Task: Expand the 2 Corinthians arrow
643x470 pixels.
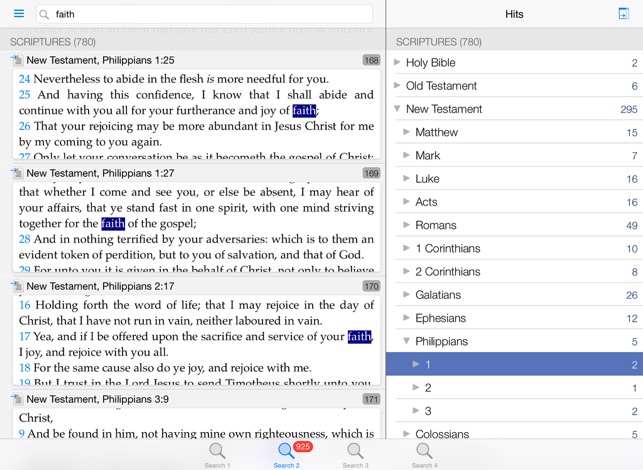Action: point(406,271)
